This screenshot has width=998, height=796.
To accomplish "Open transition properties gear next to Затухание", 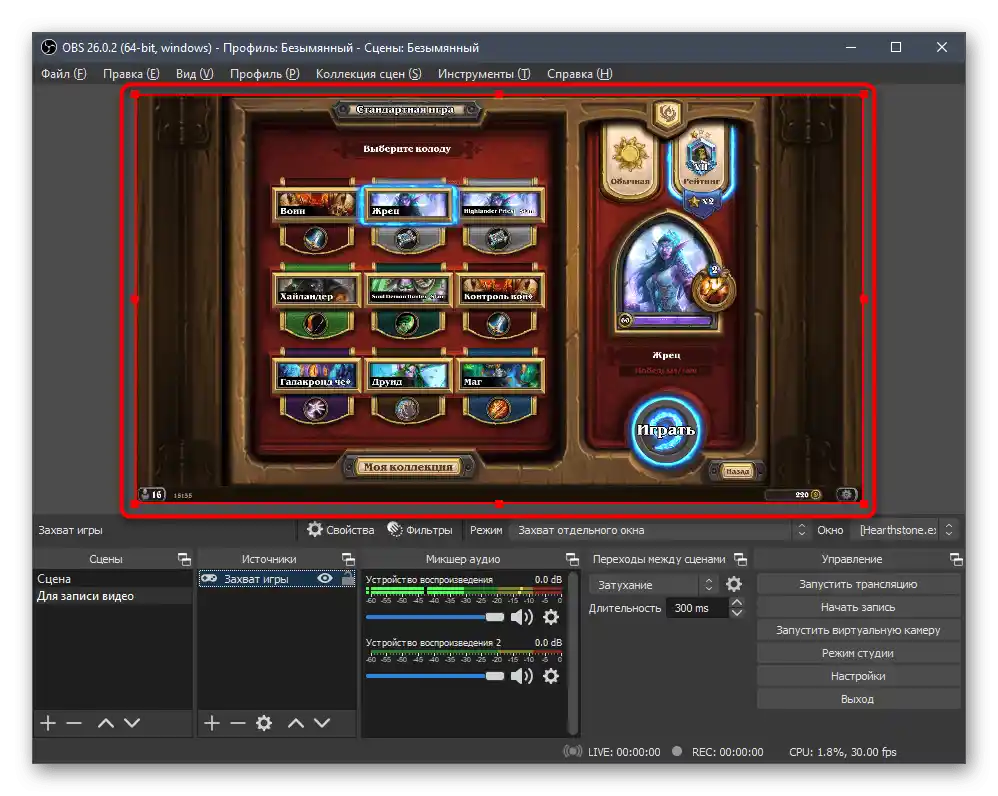I will [x=734, y=584].
